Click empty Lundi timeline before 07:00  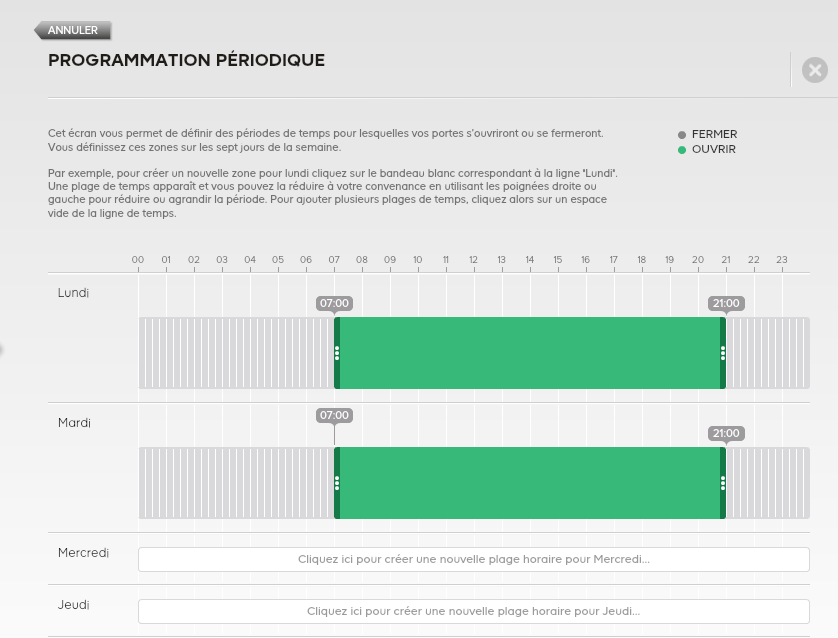[236, 353]
